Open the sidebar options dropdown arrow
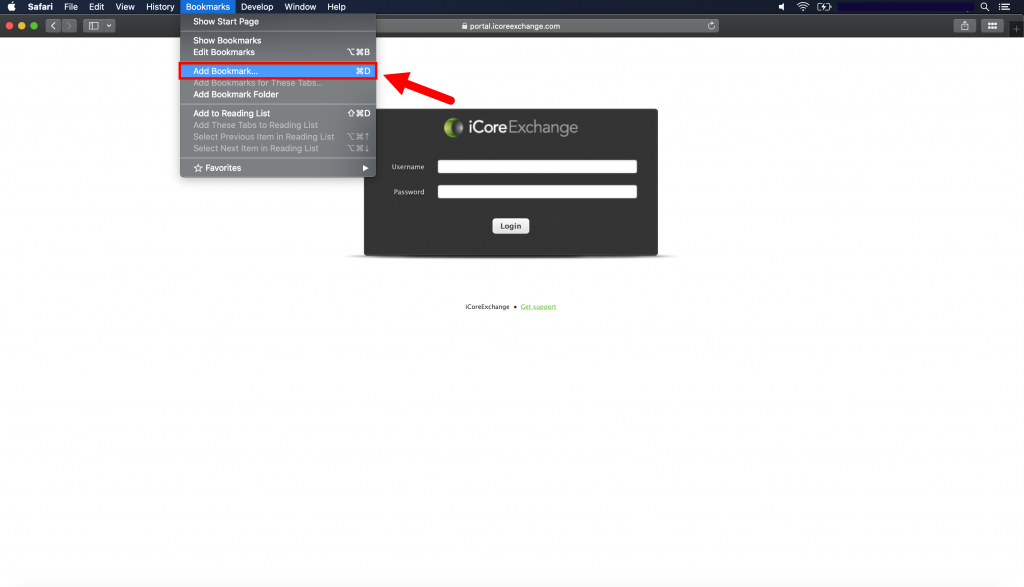Image resolution: width=1024 pixels, height=587 pixels. (x=109, y=25)
